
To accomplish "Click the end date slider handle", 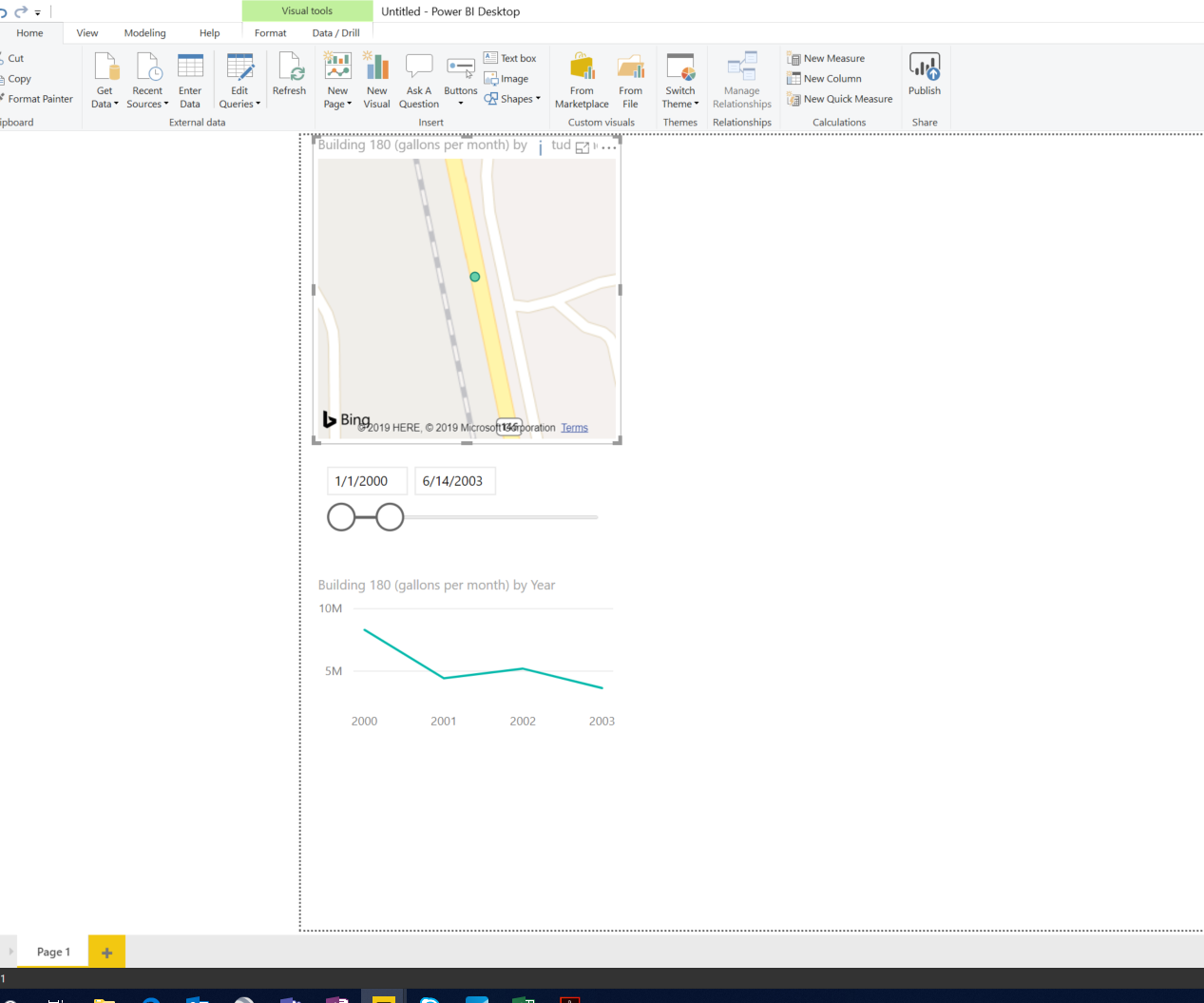I will tap(390, 517).
